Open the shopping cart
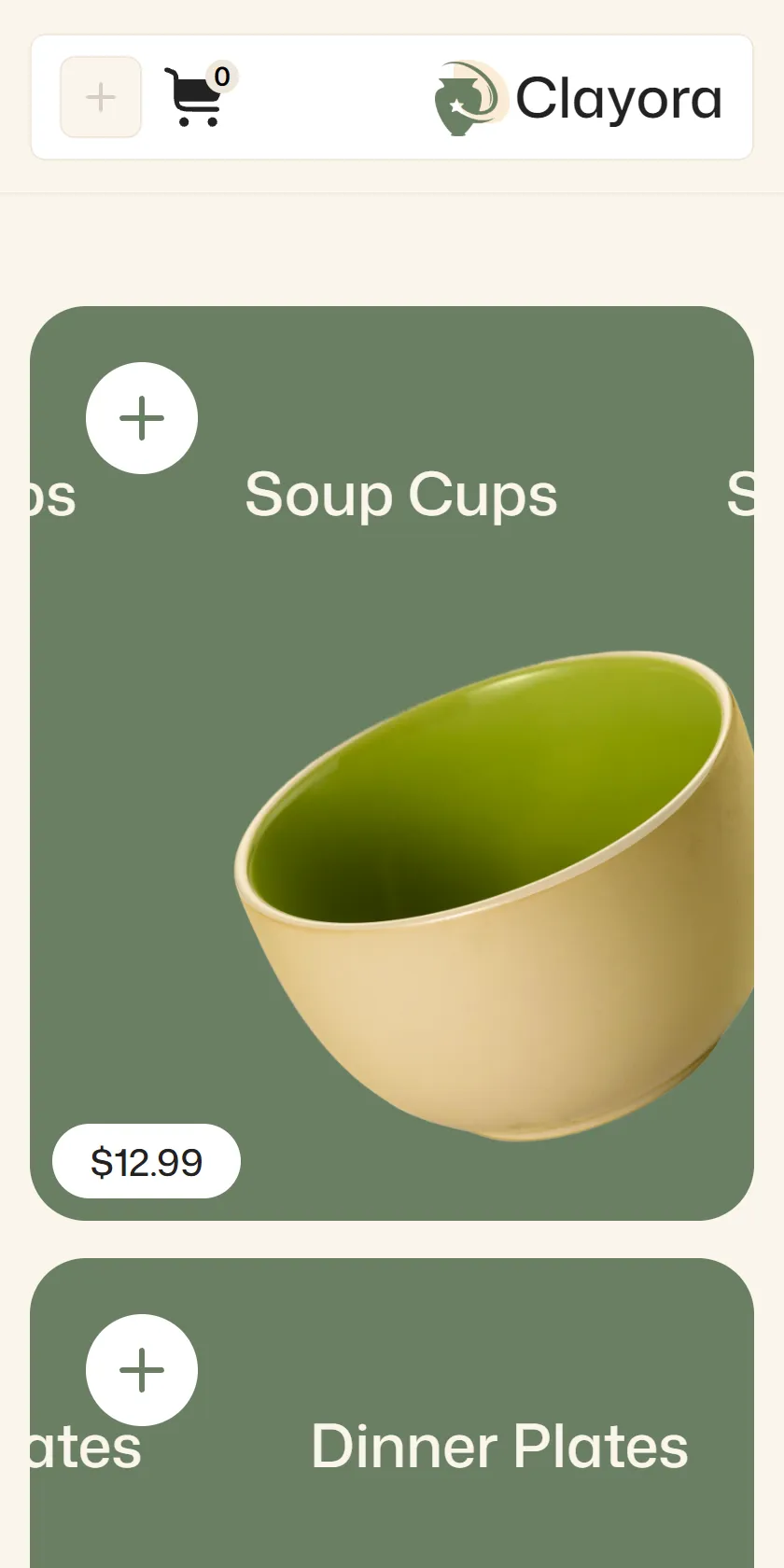This screenshot has height=1568, width=784. click(193, 98)
